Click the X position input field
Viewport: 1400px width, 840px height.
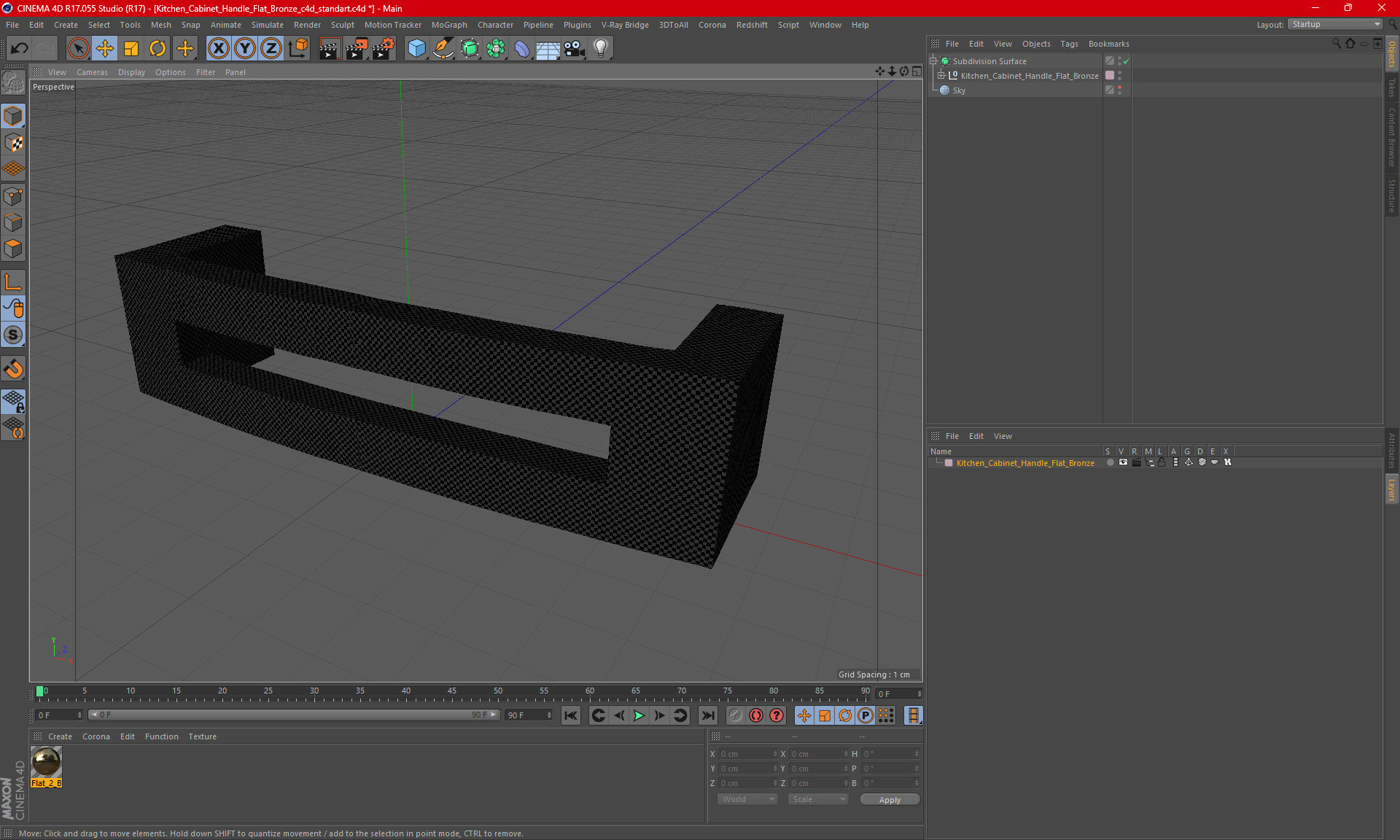(748, 754)
